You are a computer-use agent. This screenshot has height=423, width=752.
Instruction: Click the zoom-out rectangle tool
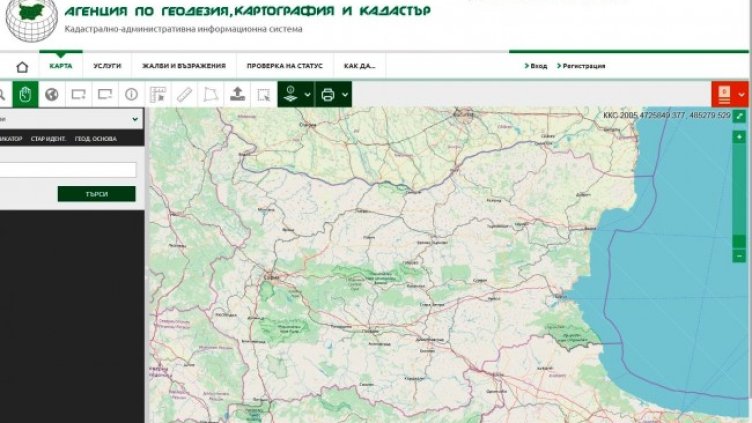pyautogui.click(x=105, y=94)
